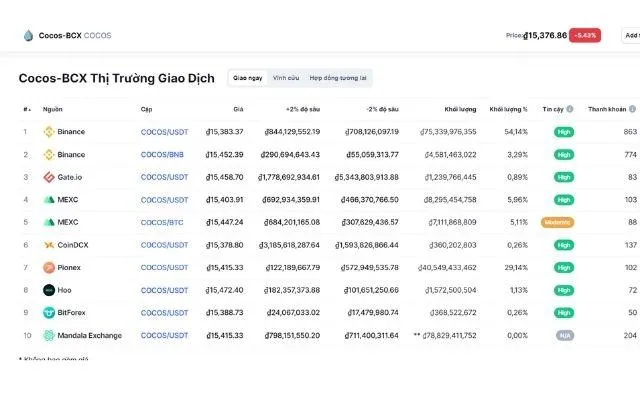This screenshot has width=640, height=400.
Task: Sort by the # column header
Action: pyautogui.click(x=27, y=109)
